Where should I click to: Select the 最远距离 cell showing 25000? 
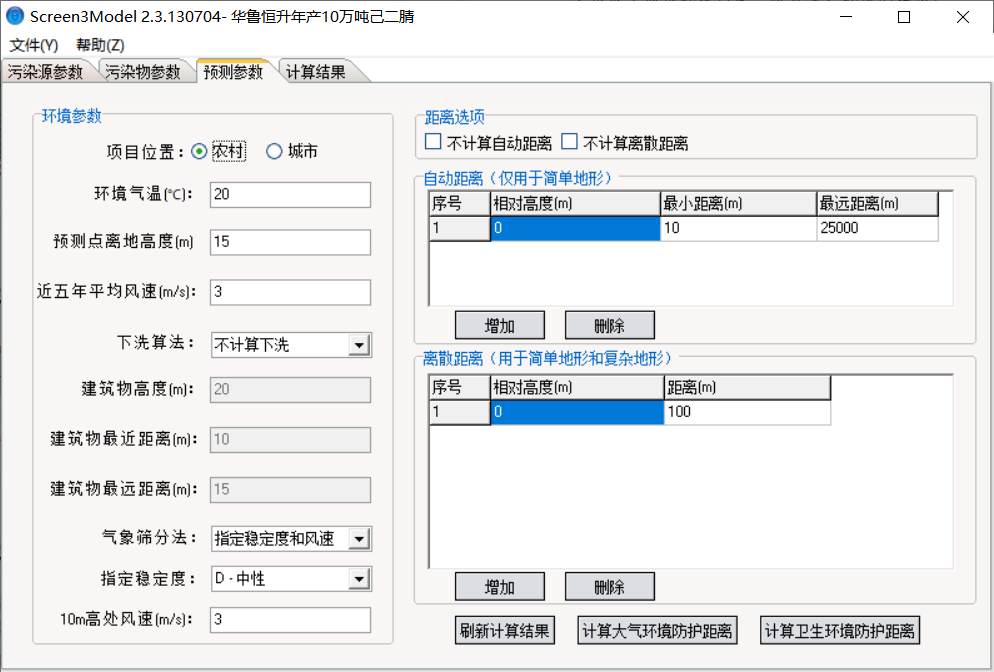pos(877,228)
